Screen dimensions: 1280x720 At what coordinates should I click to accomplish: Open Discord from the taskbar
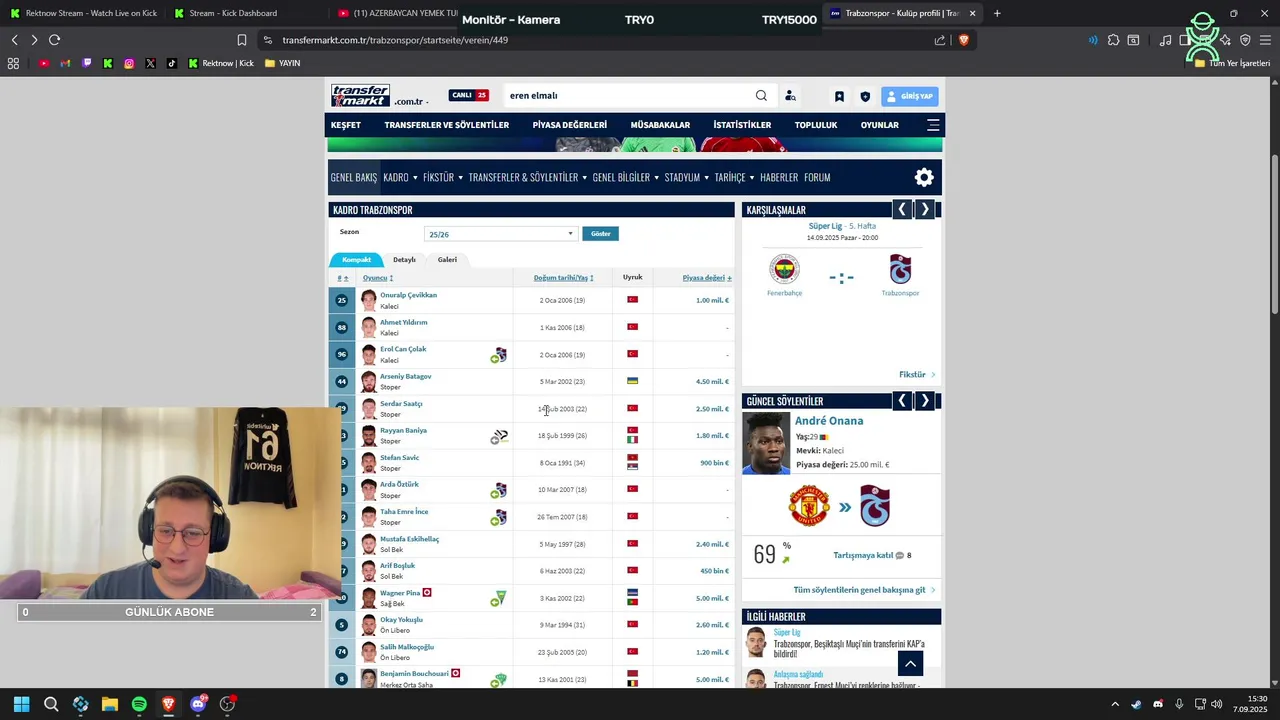198,704
